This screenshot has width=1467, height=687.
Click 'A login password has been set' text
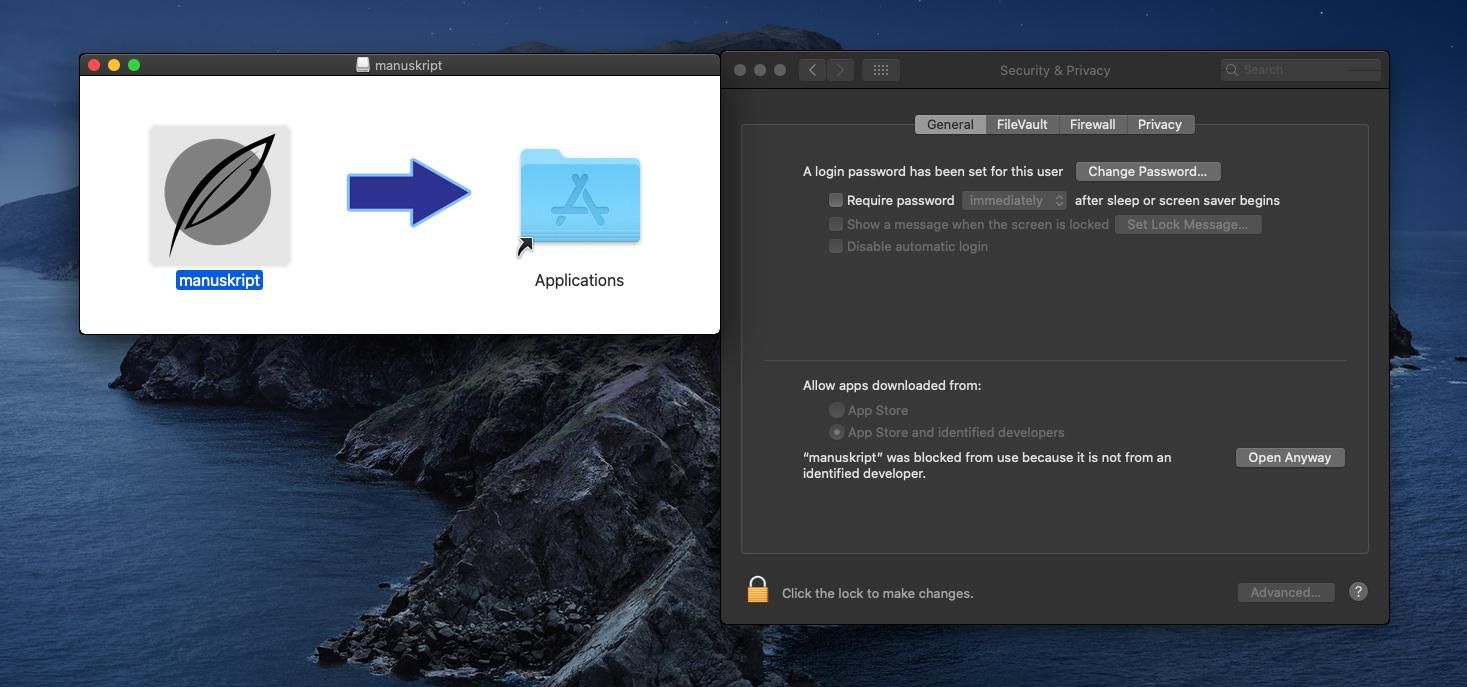point(933,171)
